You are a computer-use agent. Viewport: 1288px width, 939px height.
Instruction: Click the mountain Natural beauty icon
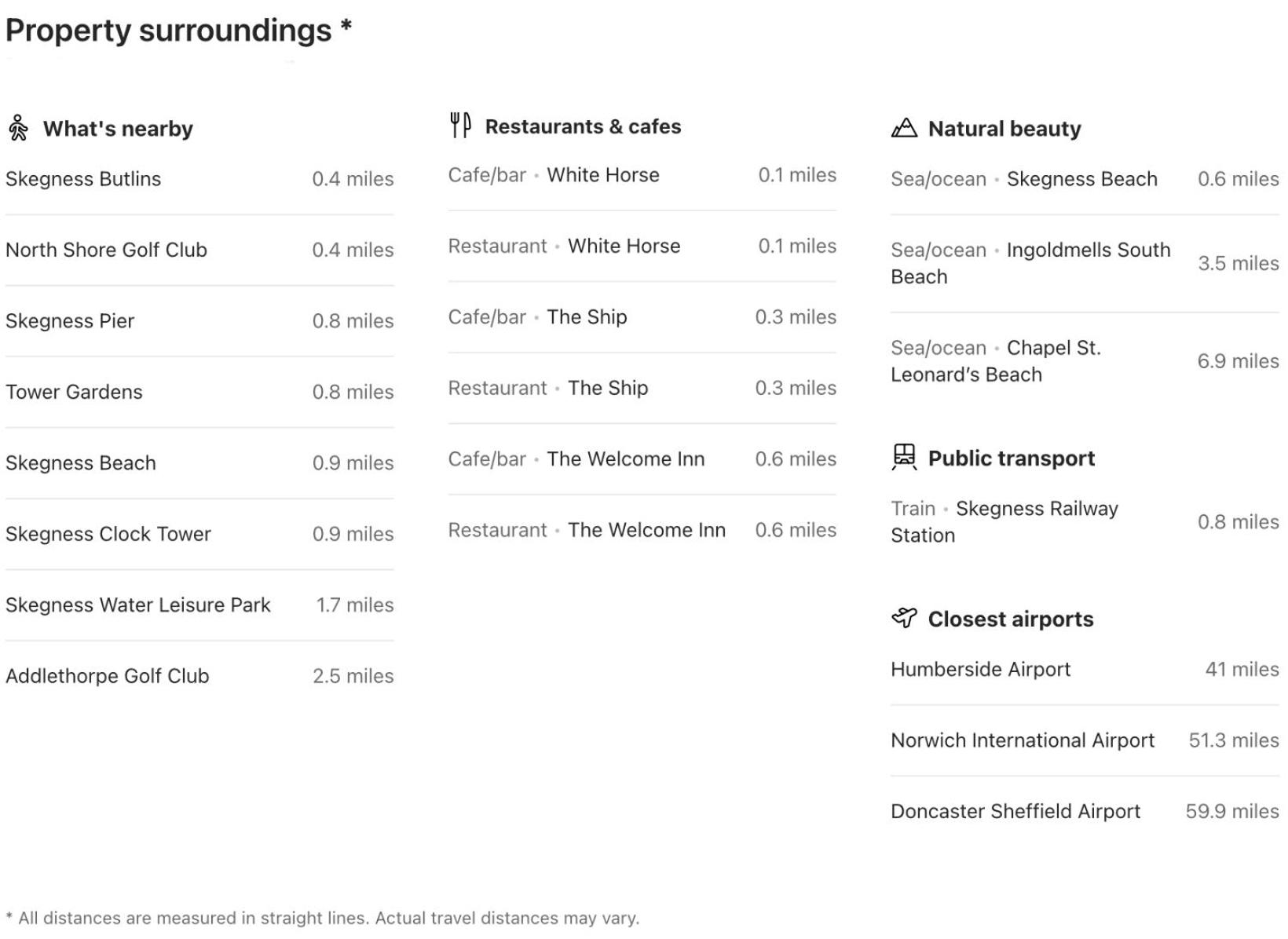point(904,127)
